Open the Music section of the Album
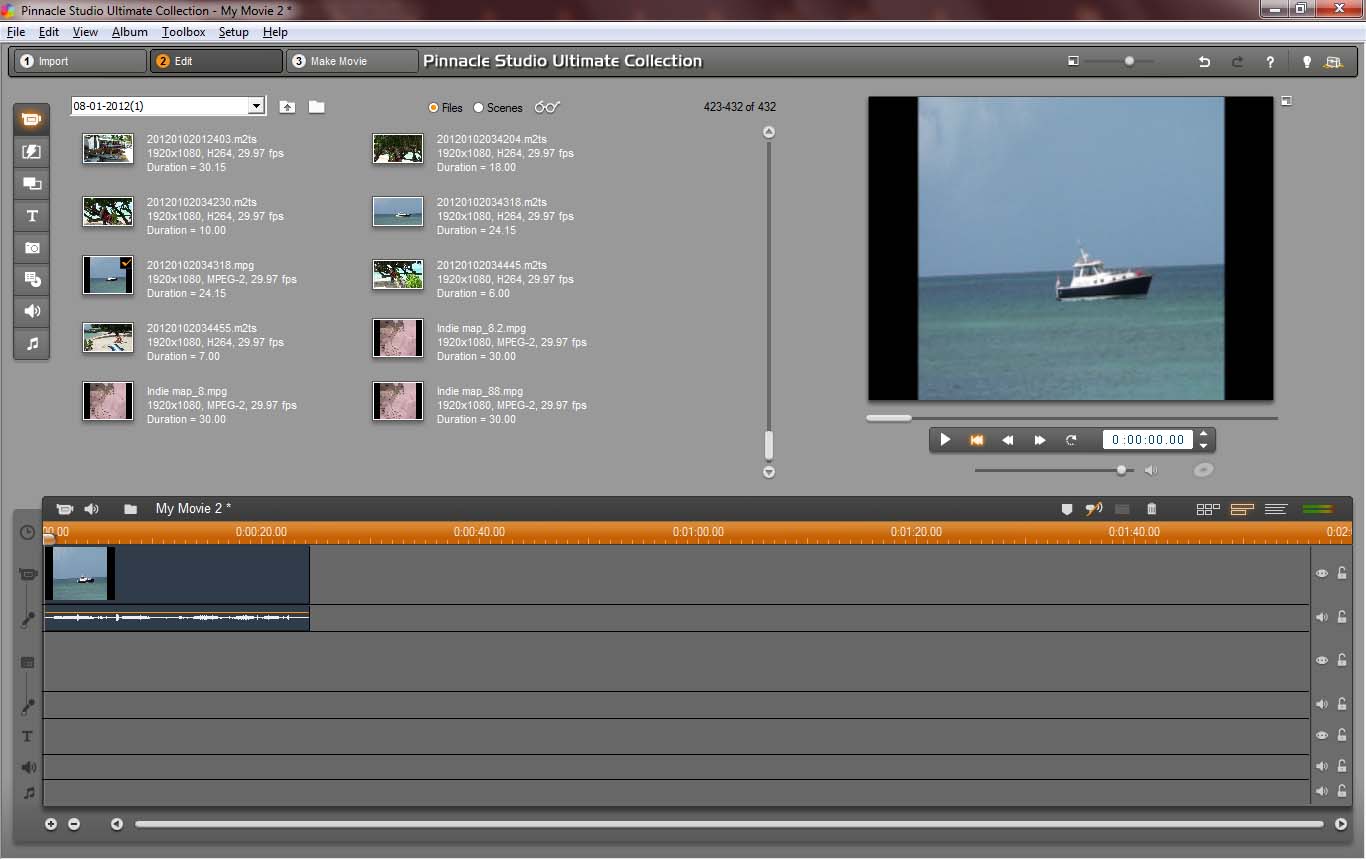The image size is (1366, 860). point(32,344)
